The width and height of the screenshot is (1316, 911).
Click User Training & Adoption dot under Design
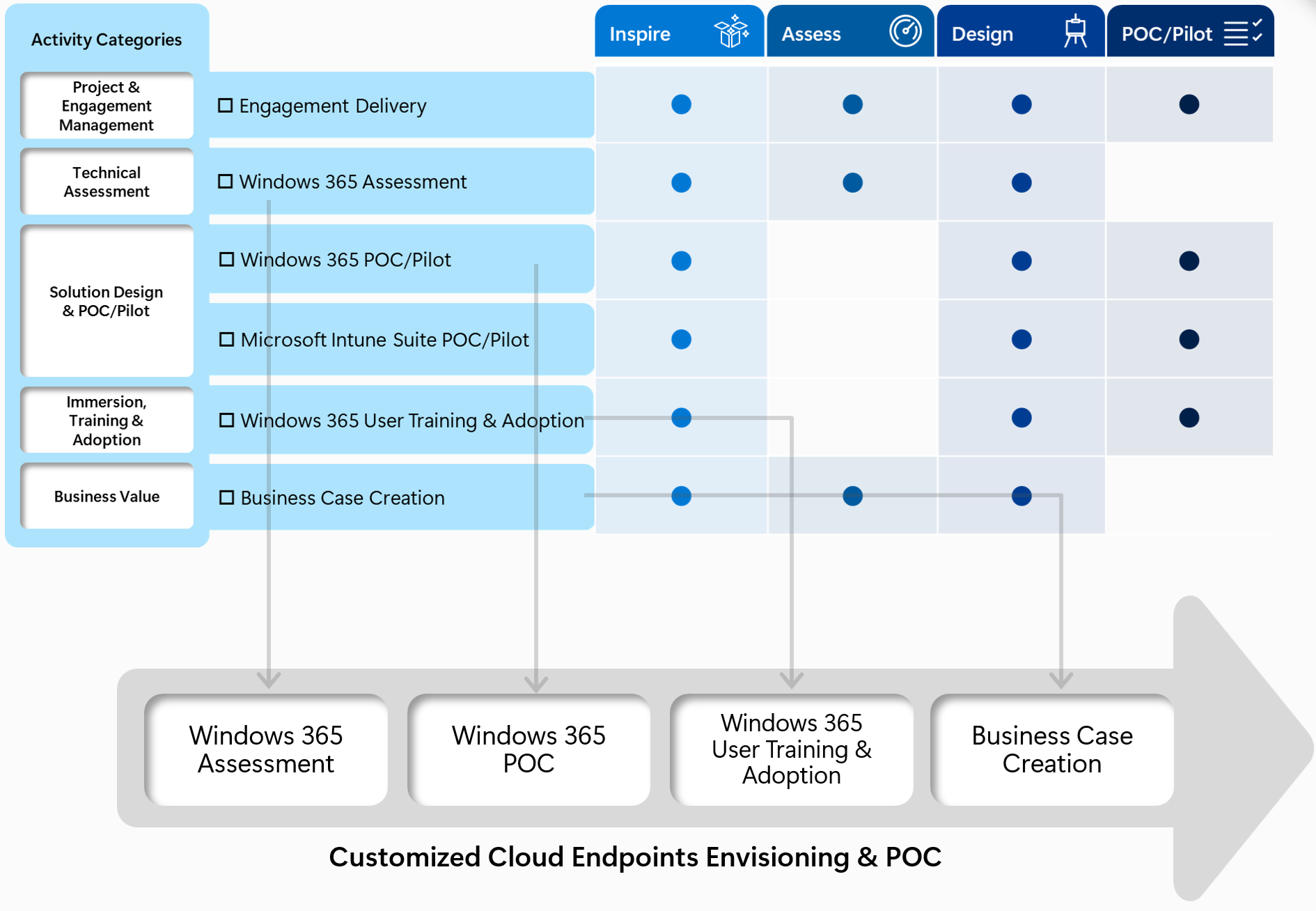pyautogui.click(x=1021, y=418)
